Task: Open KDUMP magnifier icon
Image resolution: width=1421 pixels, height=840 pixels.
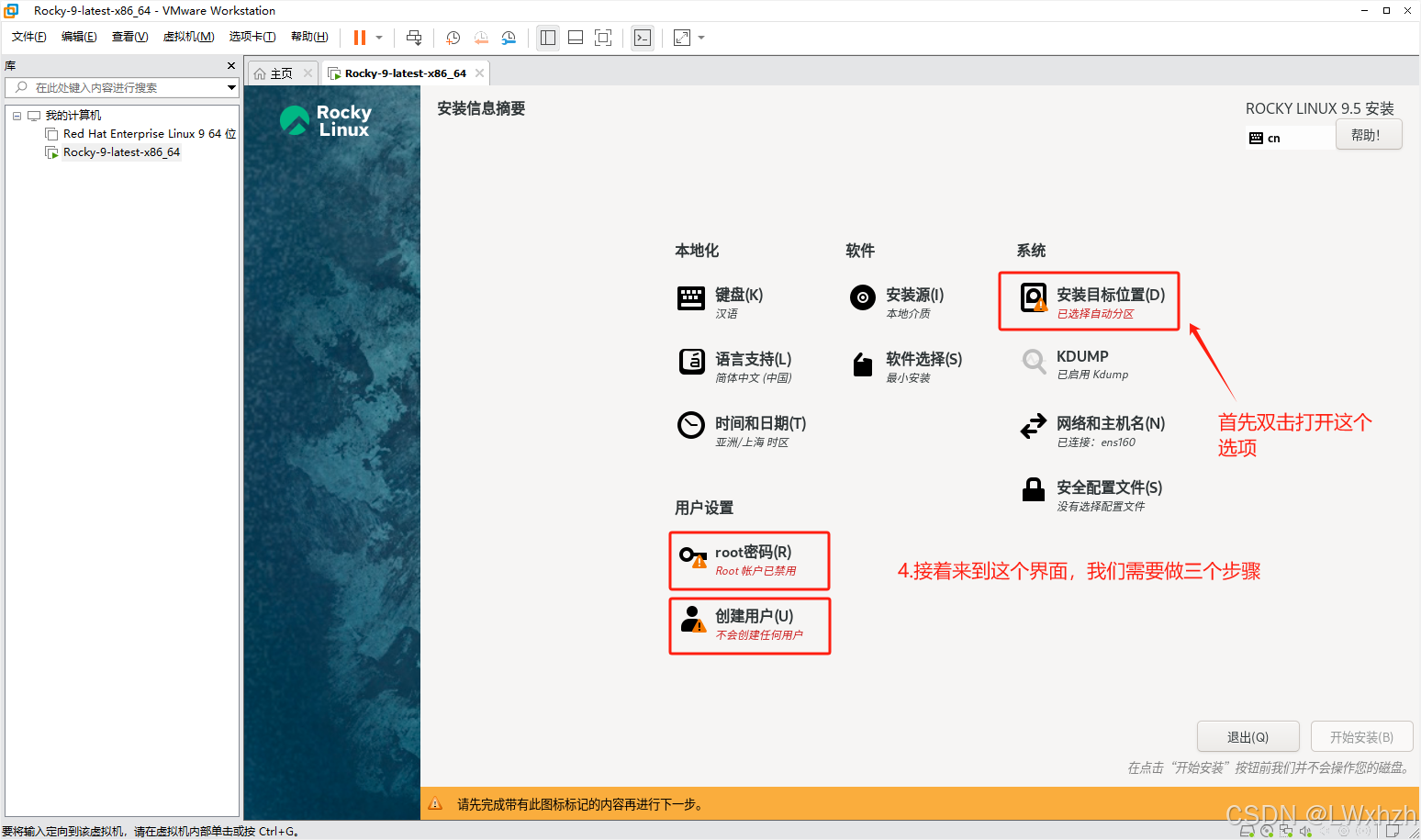Action: pyautogui.click(x=1034, y=362)
